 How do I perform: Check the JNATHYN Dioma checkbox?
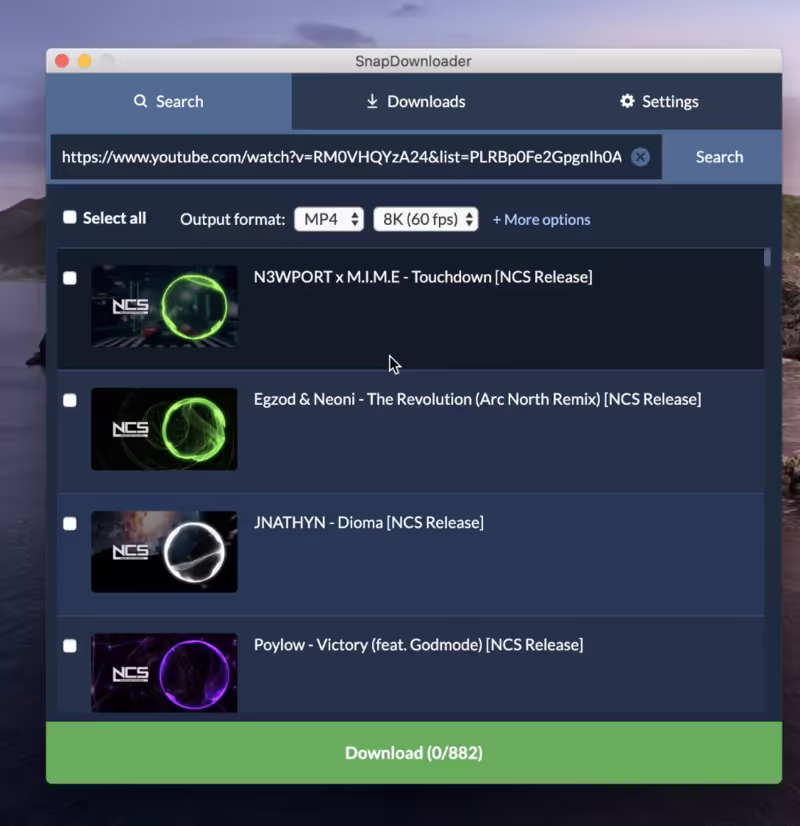click(x=70, y=523)
